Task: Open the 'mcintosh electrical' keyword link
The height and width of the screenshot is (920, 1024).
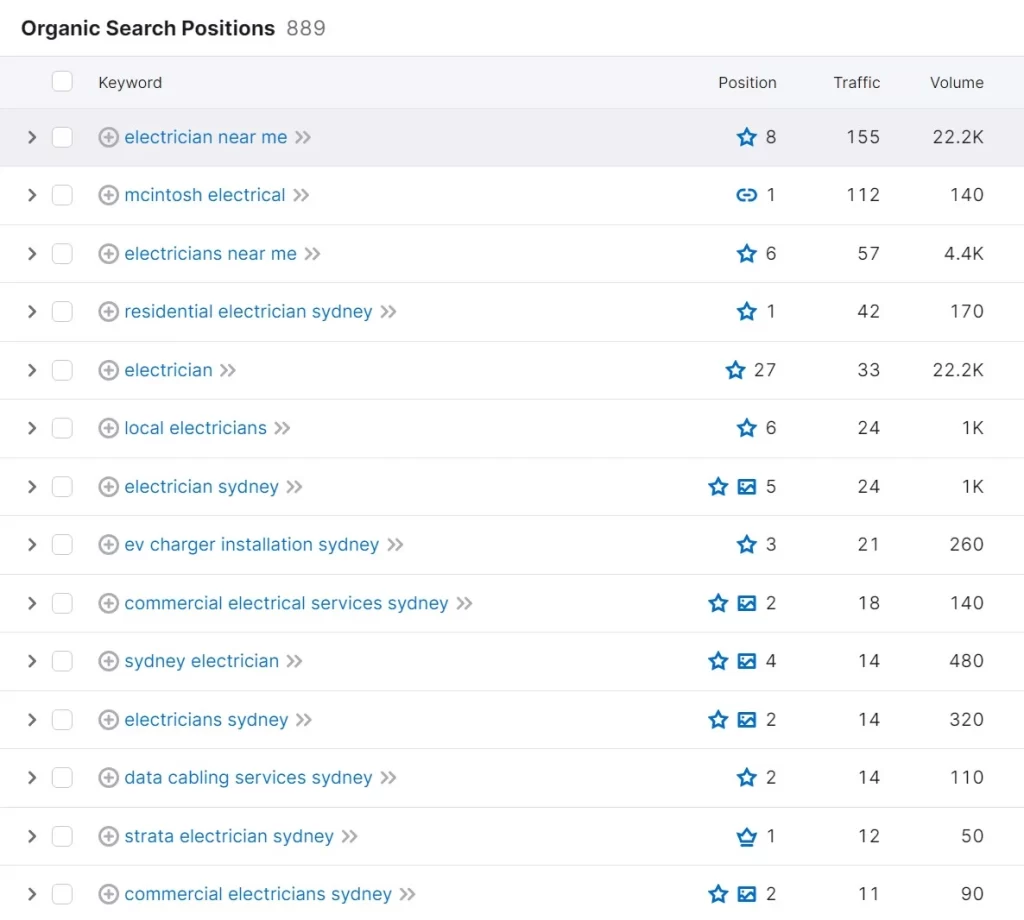Action: click(205, 195)
